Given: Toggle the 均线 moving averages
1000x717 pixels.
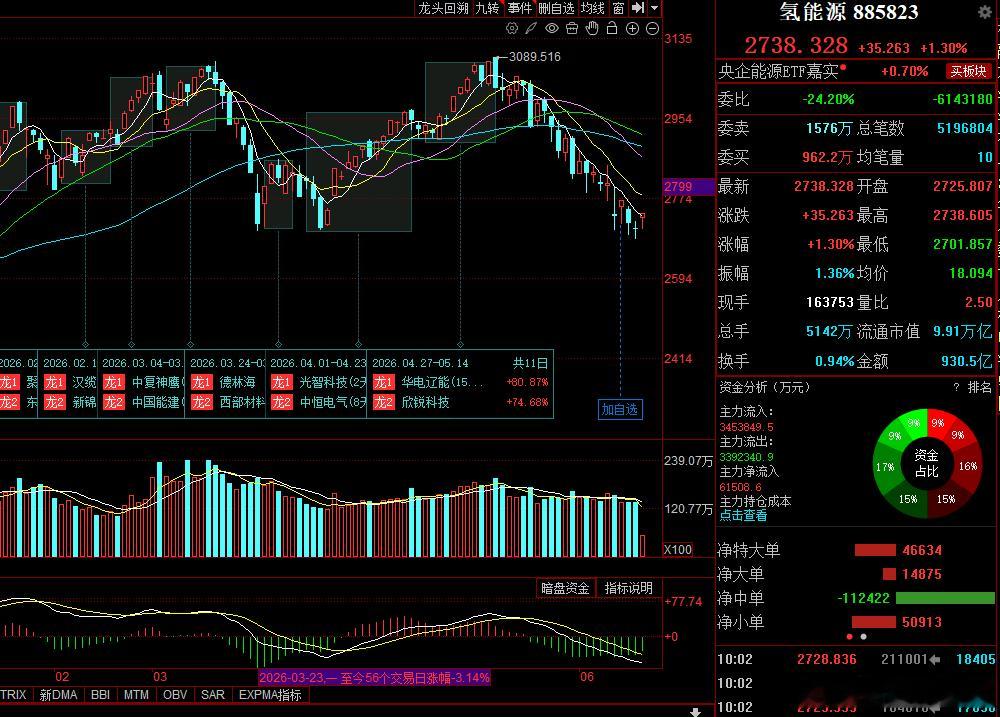Looking at the screenshot, I should click(x=592, y=8).
